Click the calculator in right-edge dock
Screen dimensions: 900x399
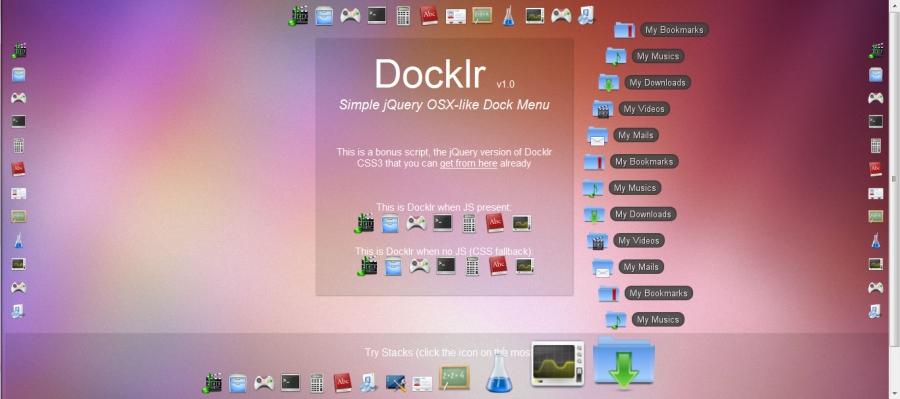876,145
